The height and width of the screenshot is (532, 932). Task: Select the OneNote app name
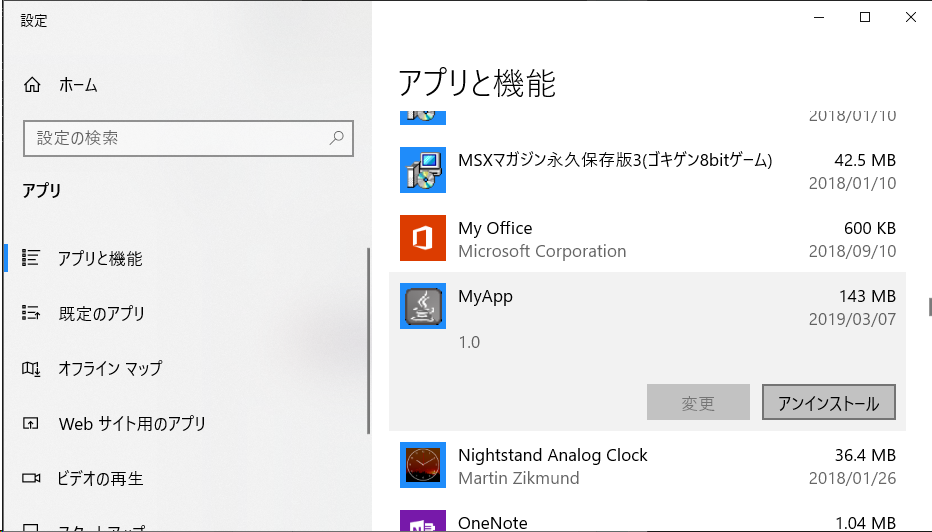pos(493,523)
